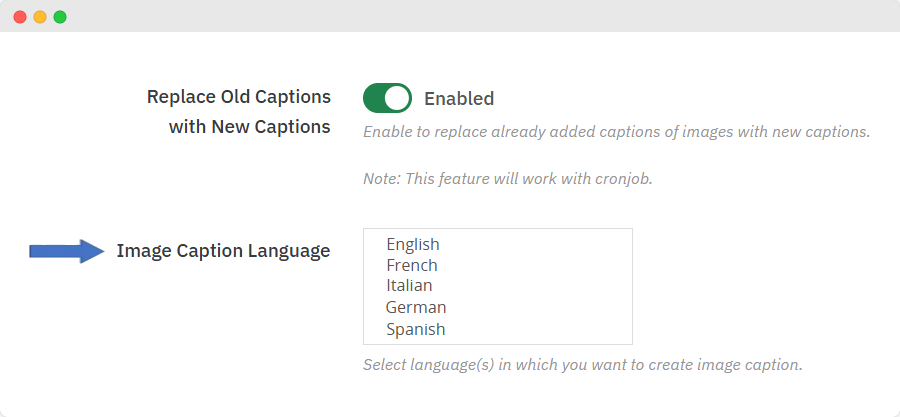Click the "Replace Old Captions" label line
900x417 pixels.
[x=238, y=97]
